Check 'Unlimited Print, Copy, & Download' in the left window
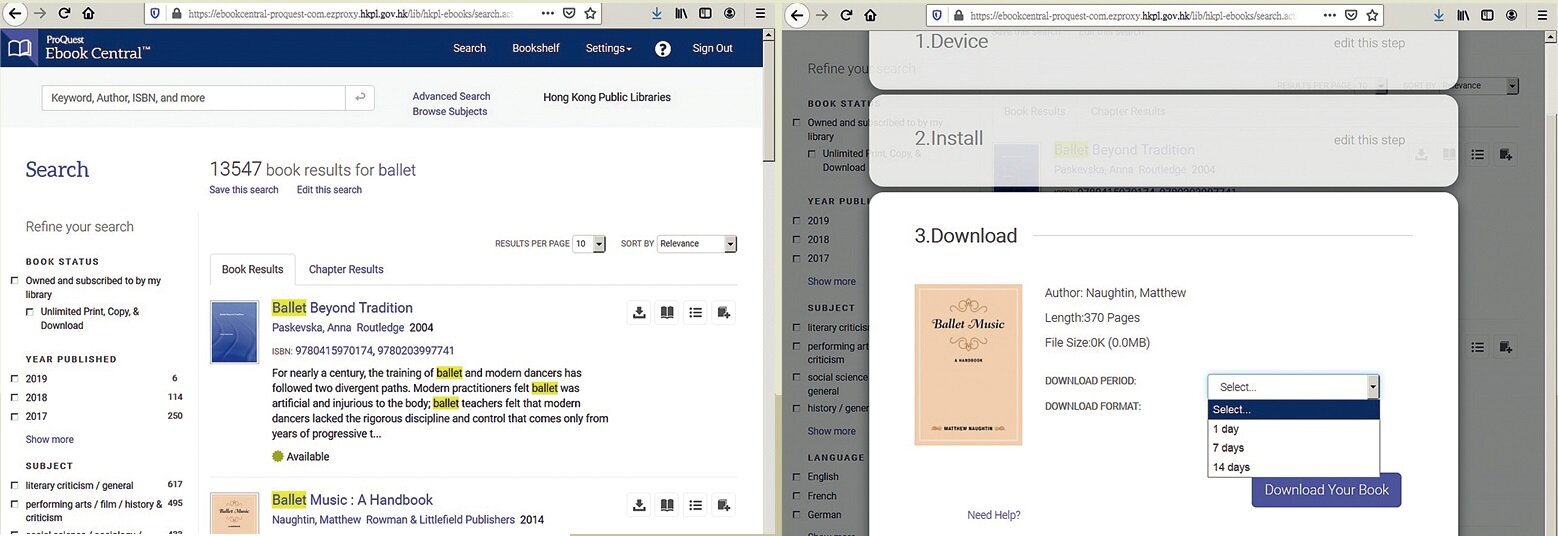The image size is (1558, 536). point(30,312)
